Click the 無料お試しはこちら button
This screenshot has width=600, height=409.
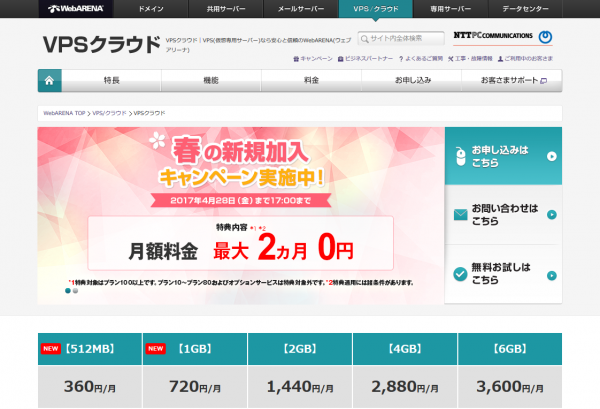[504, 274]
